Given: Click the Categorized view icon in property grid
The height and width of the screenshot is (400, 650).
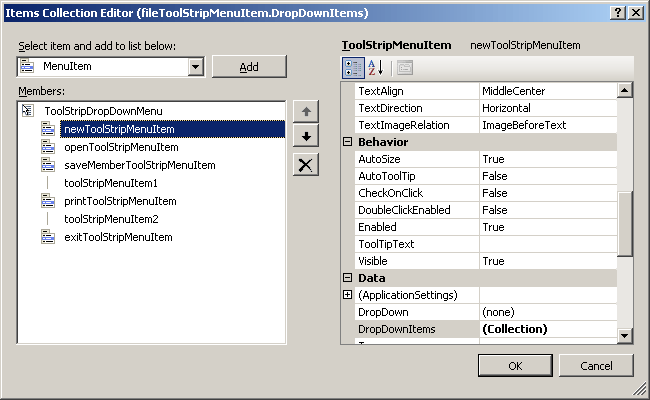Looking at the screenshot, I should tap(353, 68).
